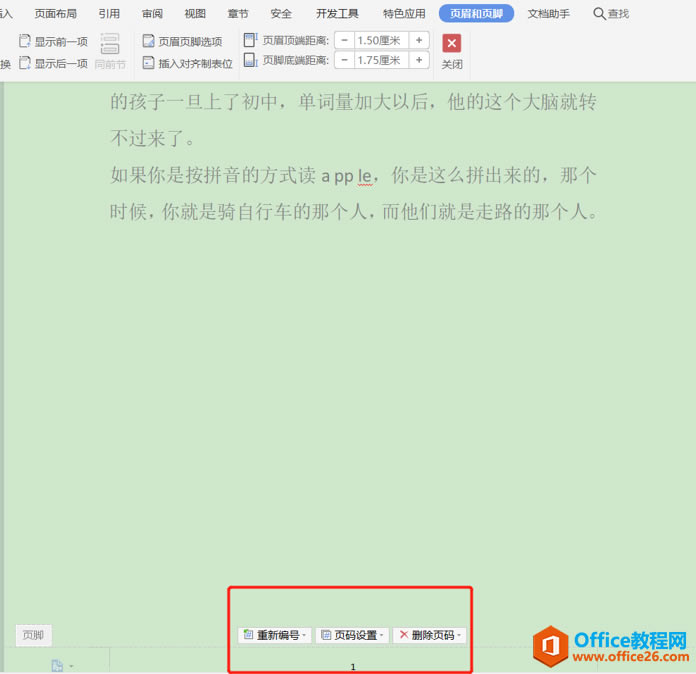The height and width of the screenshot is (674, 696).
Task: Open the 文档助手 tab
Action: 548,14
